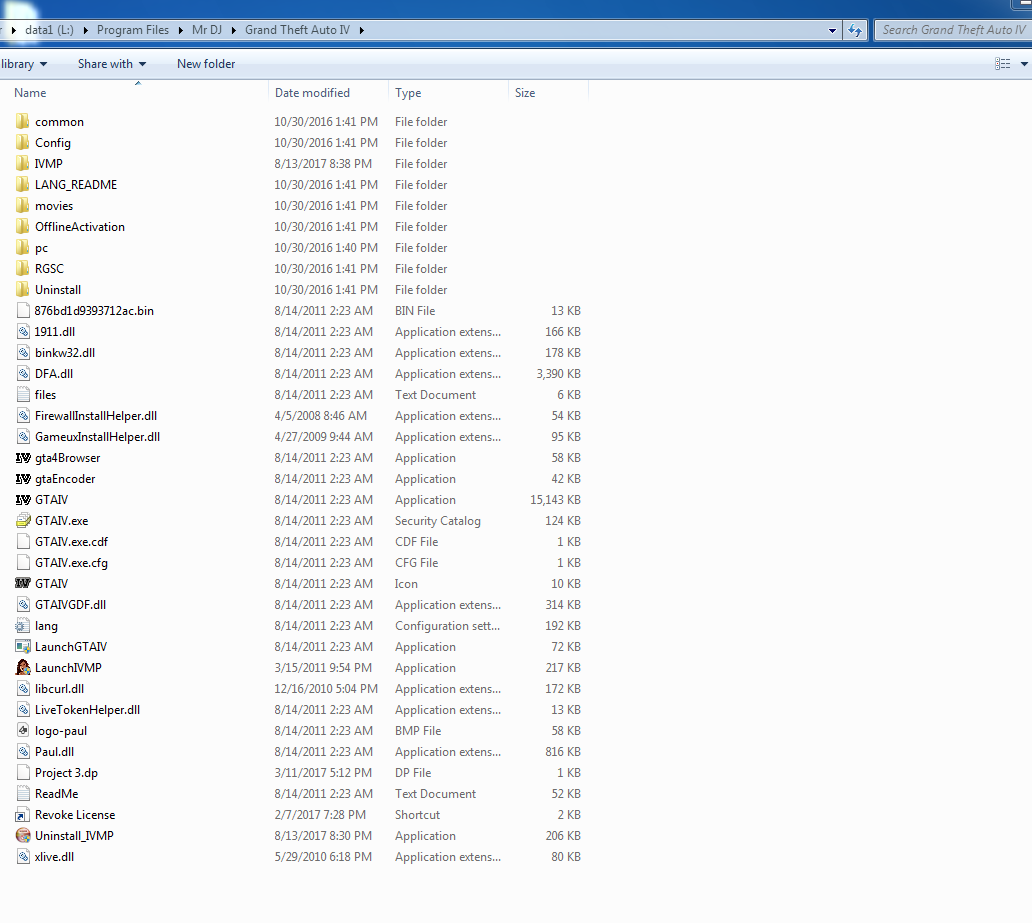This screenshot has height=923, width=1032.
Task: Select the libcurl.dll file name
Action: (59, 689)
